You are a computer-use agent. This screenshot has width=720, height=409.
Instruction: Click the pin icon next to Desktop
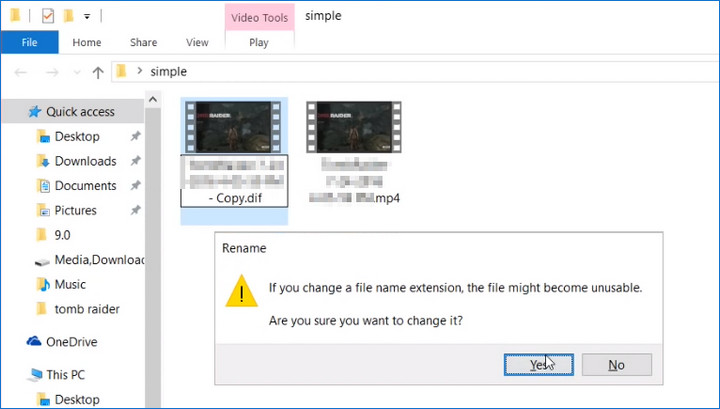click(x=135, y=136)
